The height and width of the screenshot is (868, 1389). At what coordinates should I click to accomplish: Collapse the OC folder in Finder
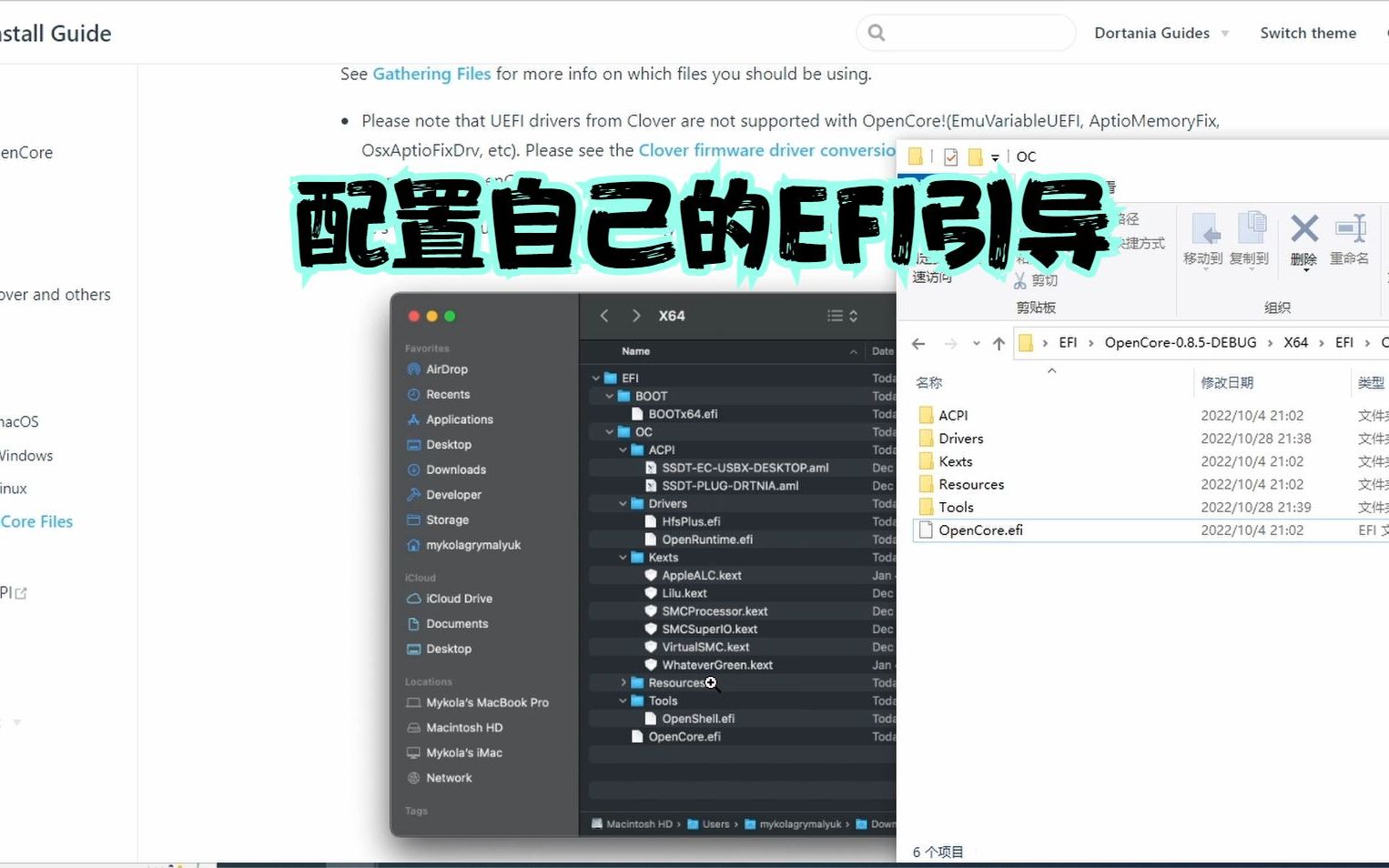610,432
